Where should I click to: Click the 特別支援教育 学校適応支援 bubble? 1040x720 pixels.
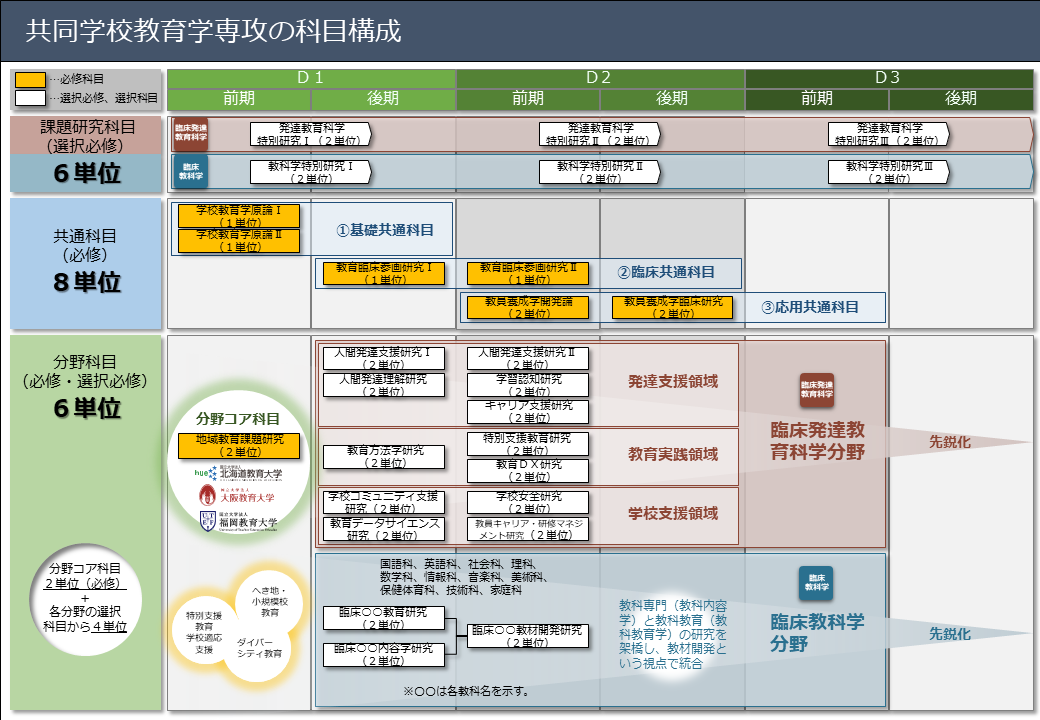204,632
